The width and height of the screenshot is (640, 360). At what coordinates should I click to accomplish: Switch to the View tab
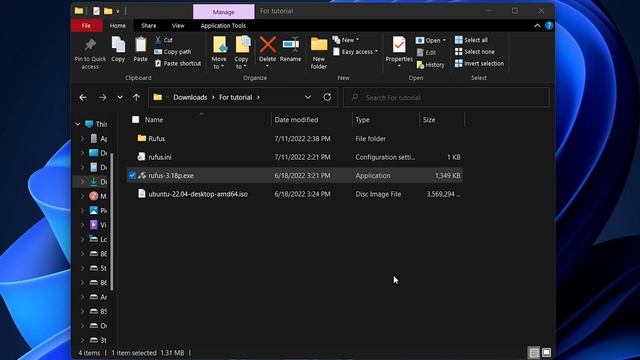pos(178,26)
